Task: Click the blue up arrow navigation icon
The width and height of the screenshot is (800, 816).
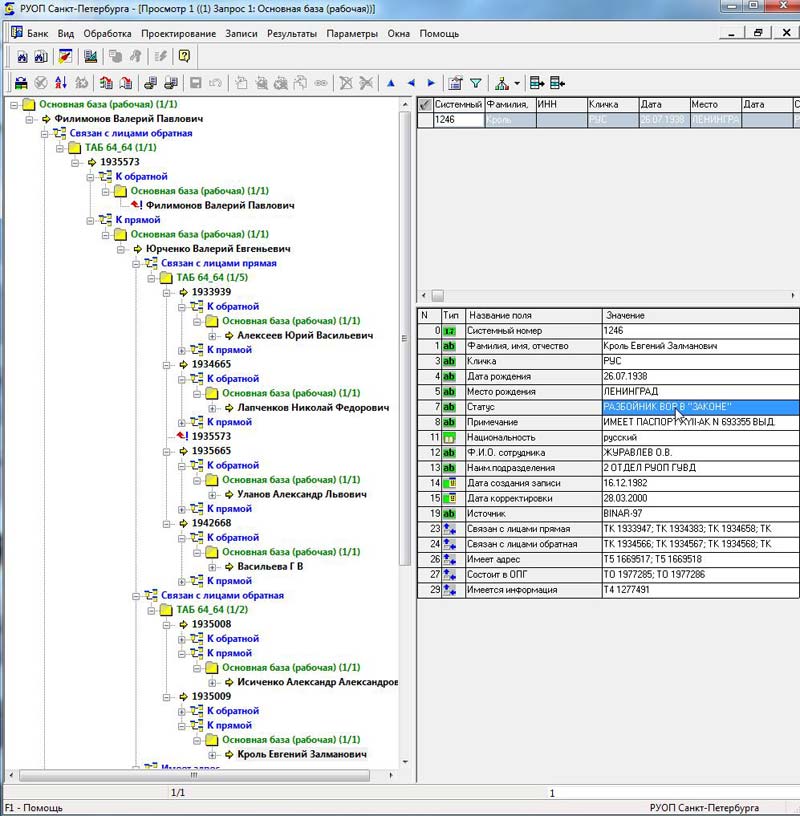Action: click(x=390, y=83)
